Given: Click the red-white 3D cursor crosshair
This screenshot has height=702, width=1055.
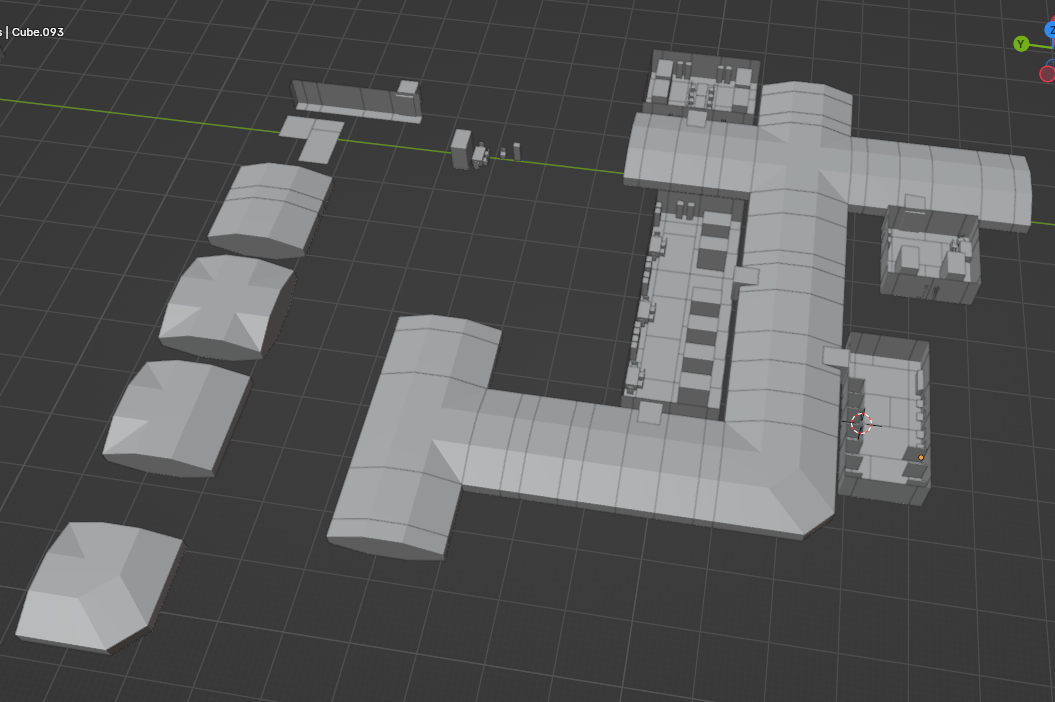Looking at the screenshot, I should pyautogui.click(x=861, y=423).
